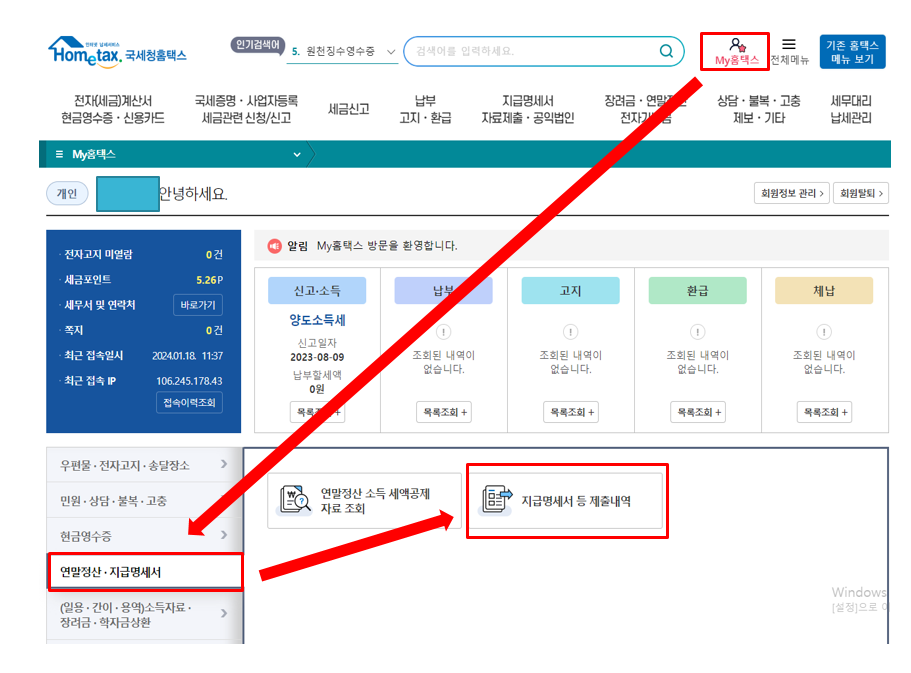Open 지급명세서 등 제출내역 icon
The width and height of the screenshot is (911, 673).
click(x=496, y=500)
